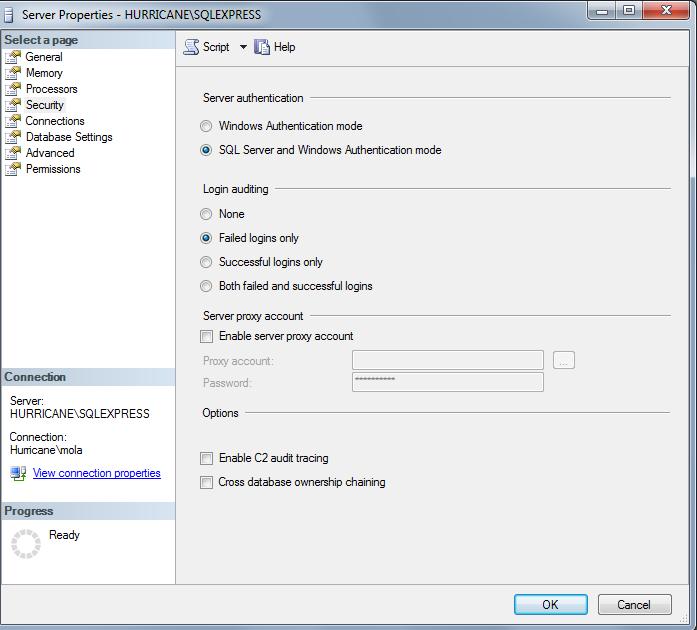The height and width of the screenshot is (630, 697).
Task: Click the Permissions page icon
Action: click(x=13, y=169)
